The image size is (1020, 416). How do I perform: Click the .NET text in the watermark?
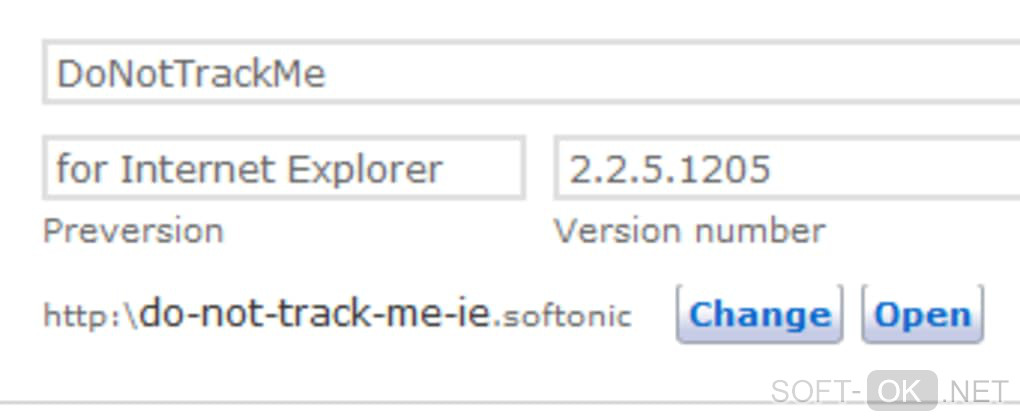point(976,391)
